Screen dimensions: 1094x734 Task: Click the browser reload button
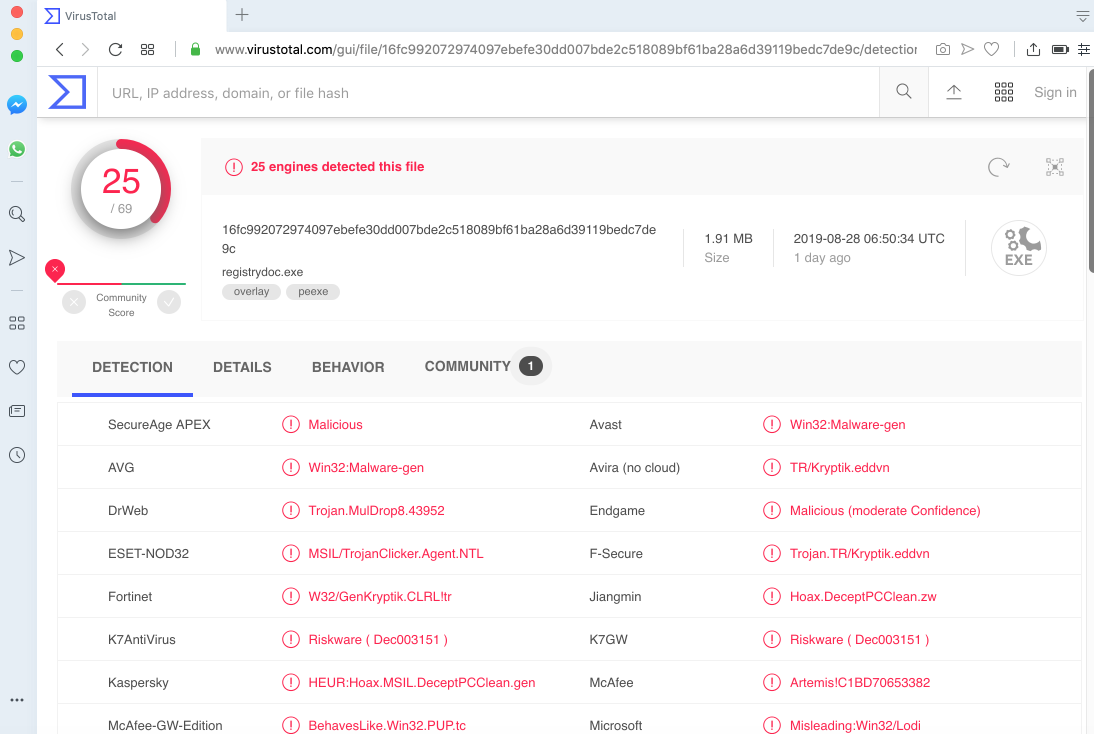(x=115, y=49)
